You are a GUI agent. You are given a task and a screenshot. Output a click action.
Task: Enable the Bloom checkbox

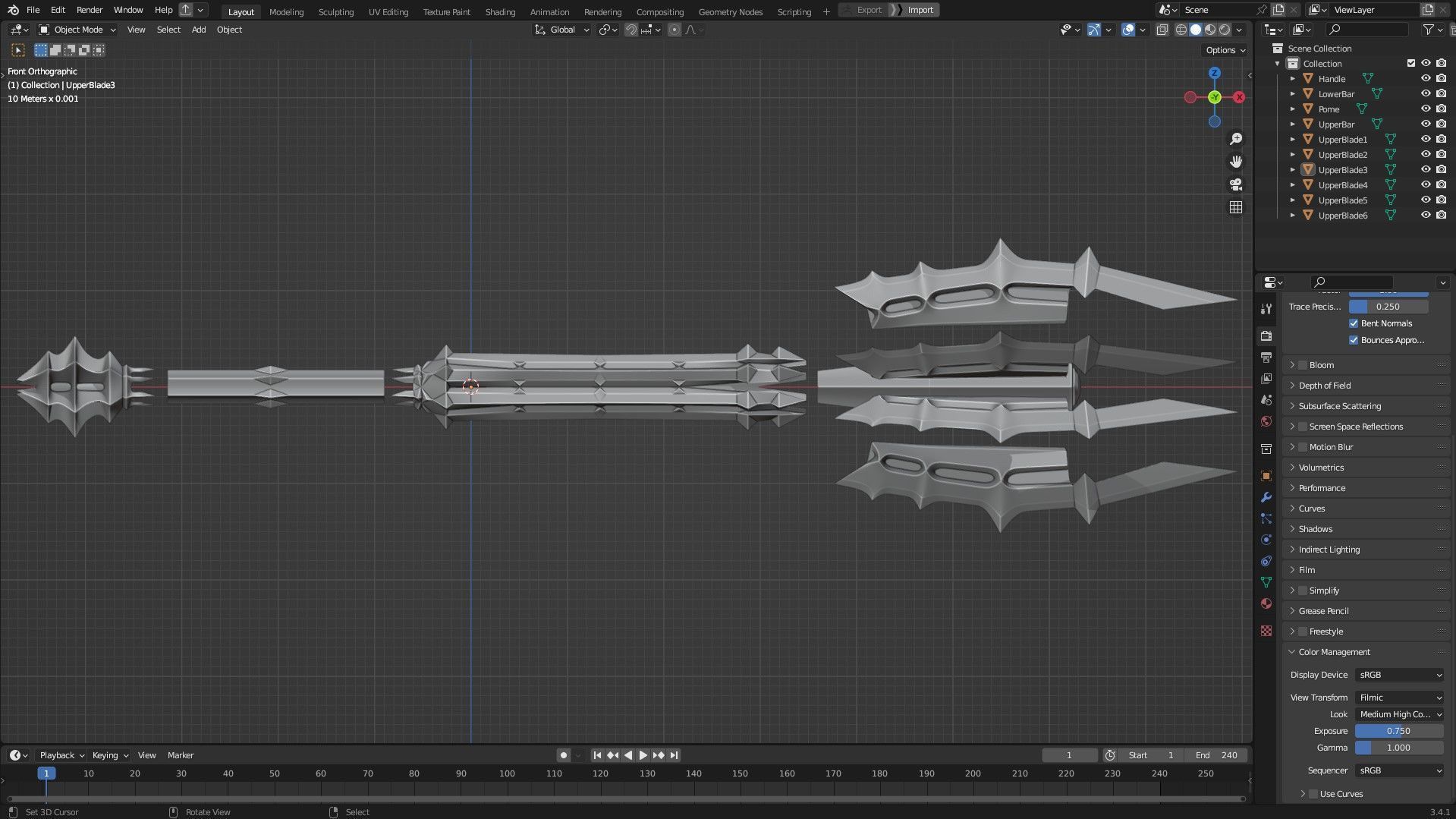(1303, 365)
